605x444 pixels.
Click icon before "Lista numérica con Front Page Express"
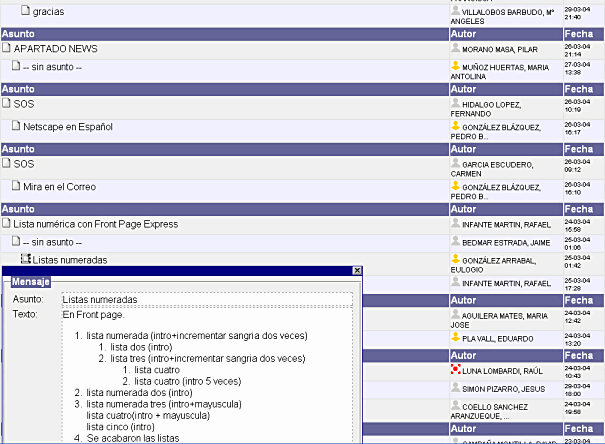tap(7, 224)
